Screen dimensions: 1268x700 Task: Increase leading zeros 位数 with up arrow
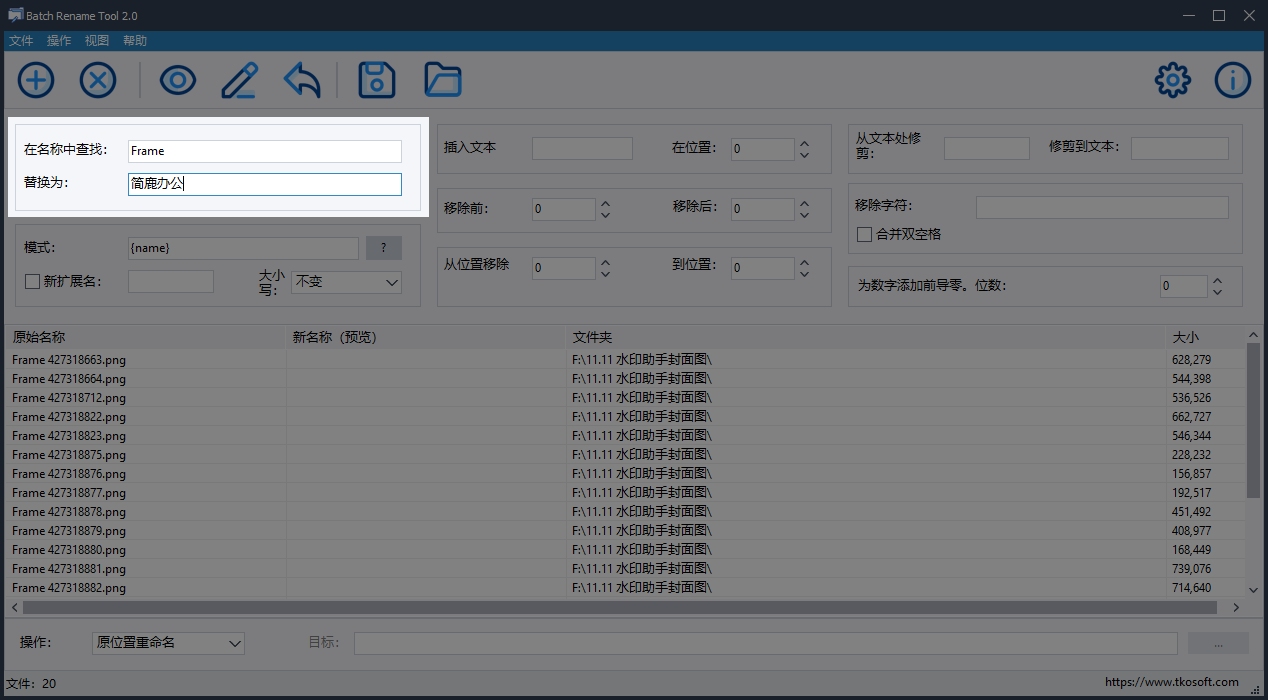pyautogui.click(x=1217, y=280)
